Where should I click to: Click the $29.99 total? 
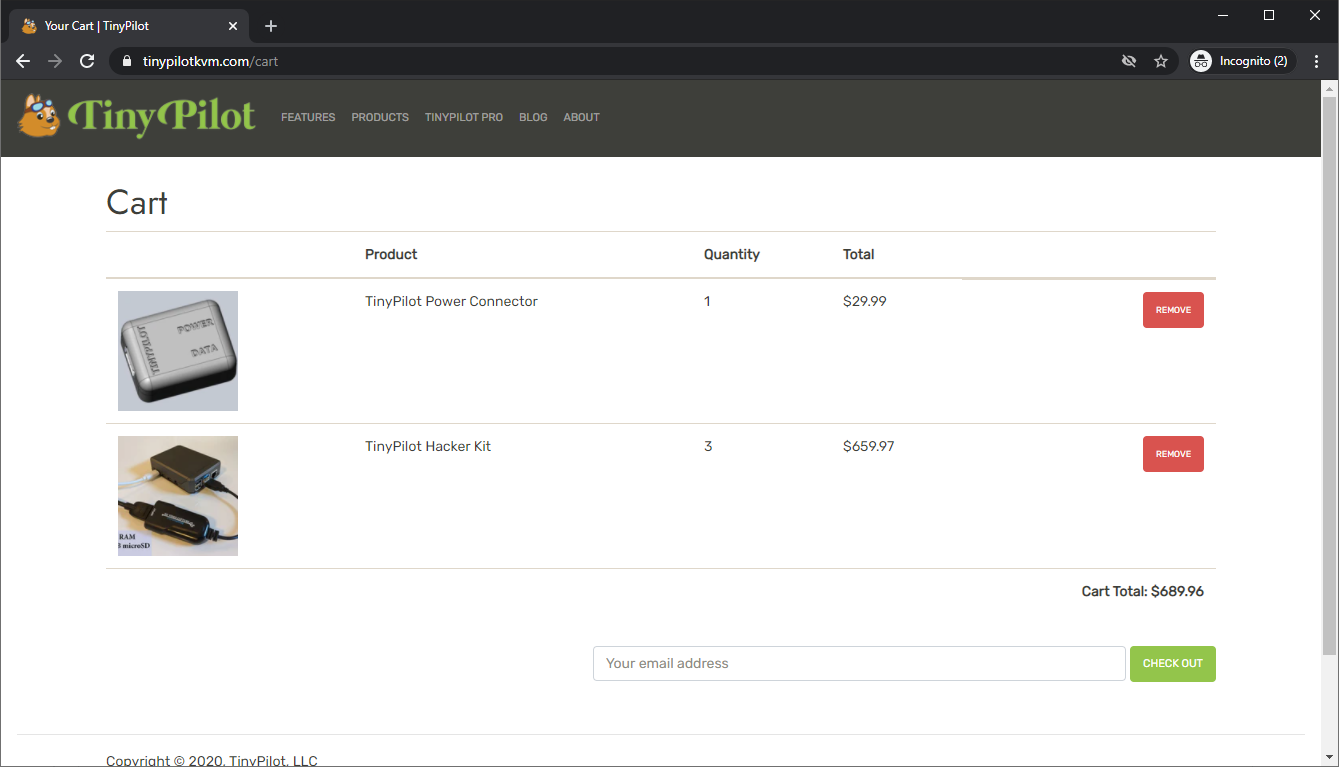(x=865, y=301)
